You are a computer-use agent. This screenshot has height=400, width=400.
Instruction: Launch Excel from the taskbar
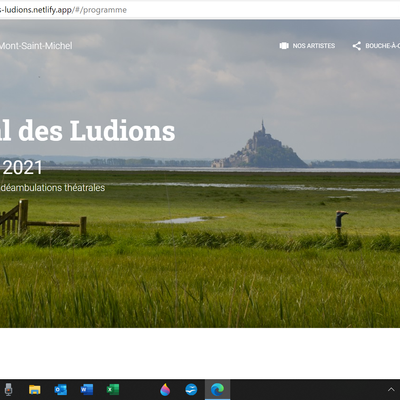coord(113,389)
